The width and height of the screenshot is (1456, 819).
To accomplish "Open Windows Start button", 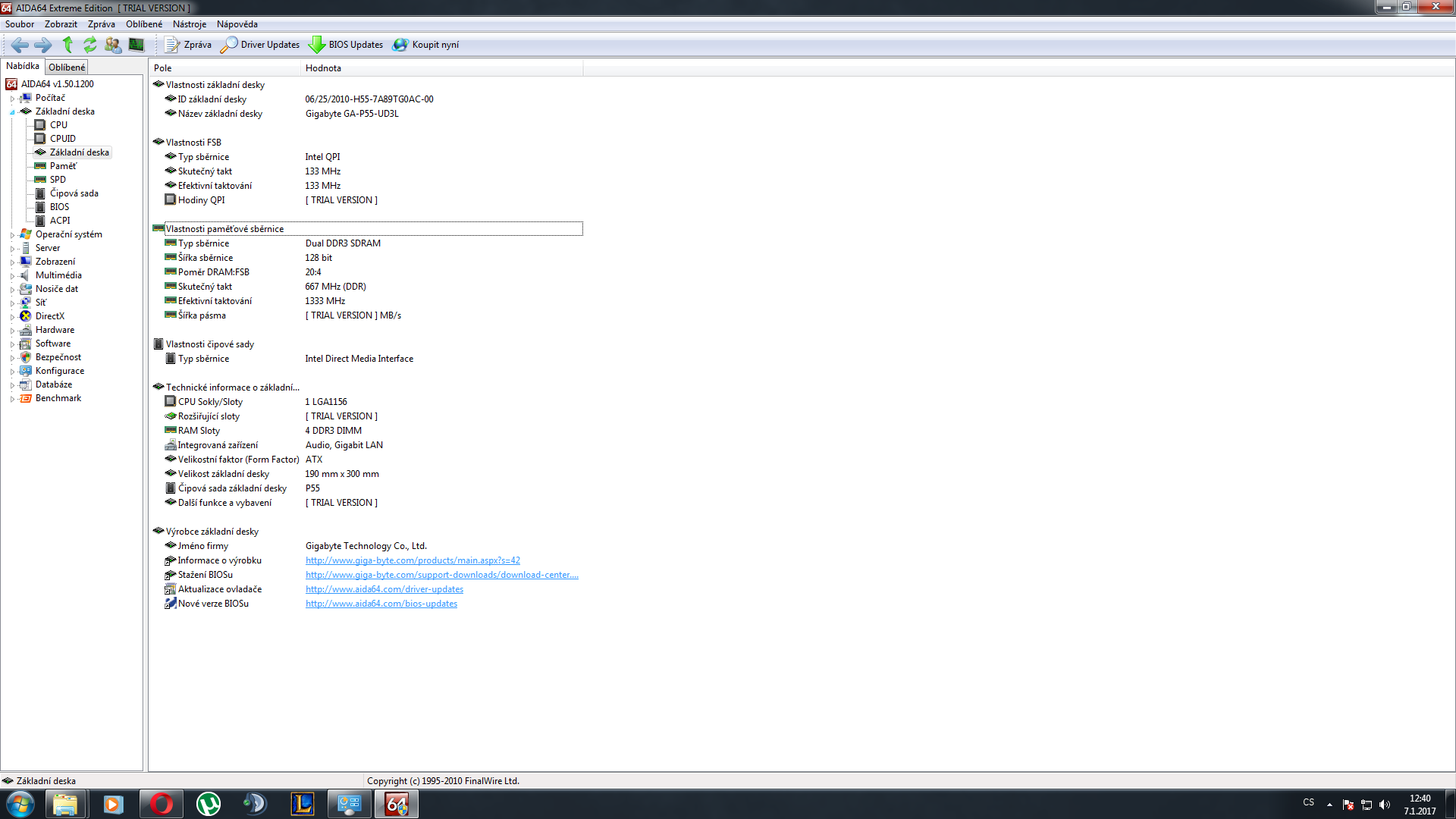I will point(20,804).
